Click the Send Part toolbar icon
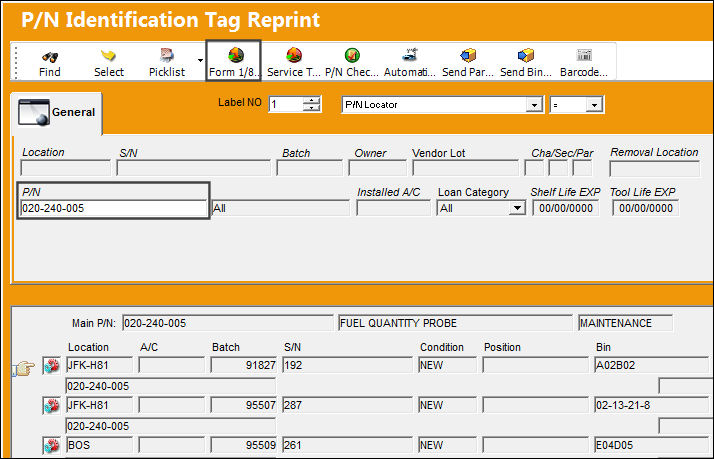 coord(468,55)
